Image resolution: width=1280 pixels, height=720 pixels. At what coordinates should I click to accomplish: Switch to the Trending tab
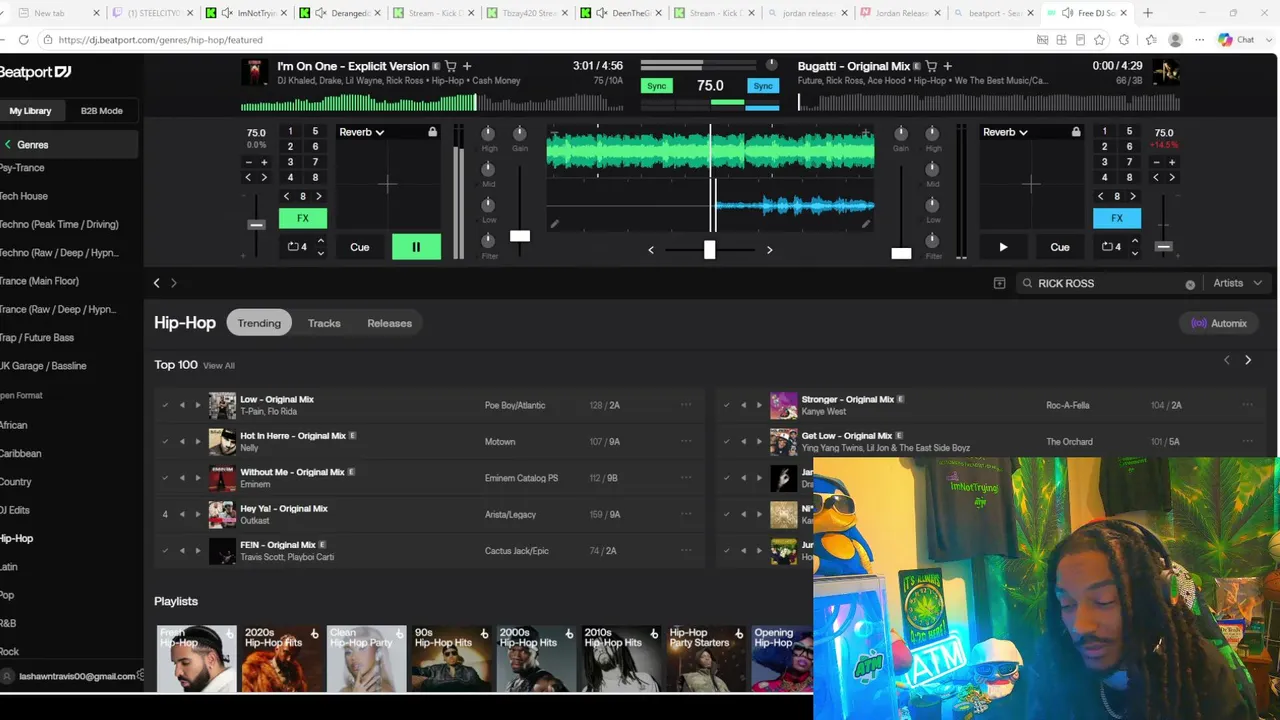[x=259, y=323]
